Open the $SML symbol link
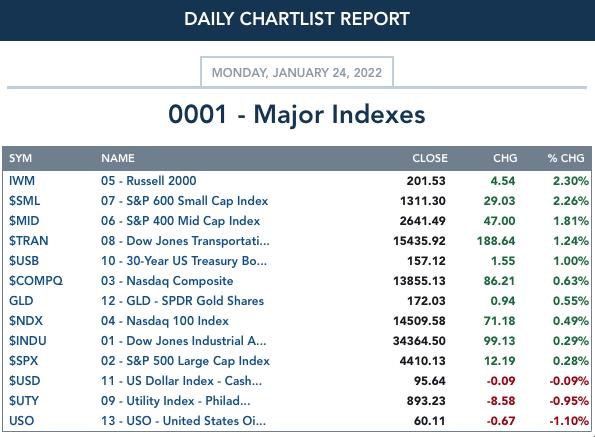This screenshot has width=595, height=437. [x=24, y=201]
